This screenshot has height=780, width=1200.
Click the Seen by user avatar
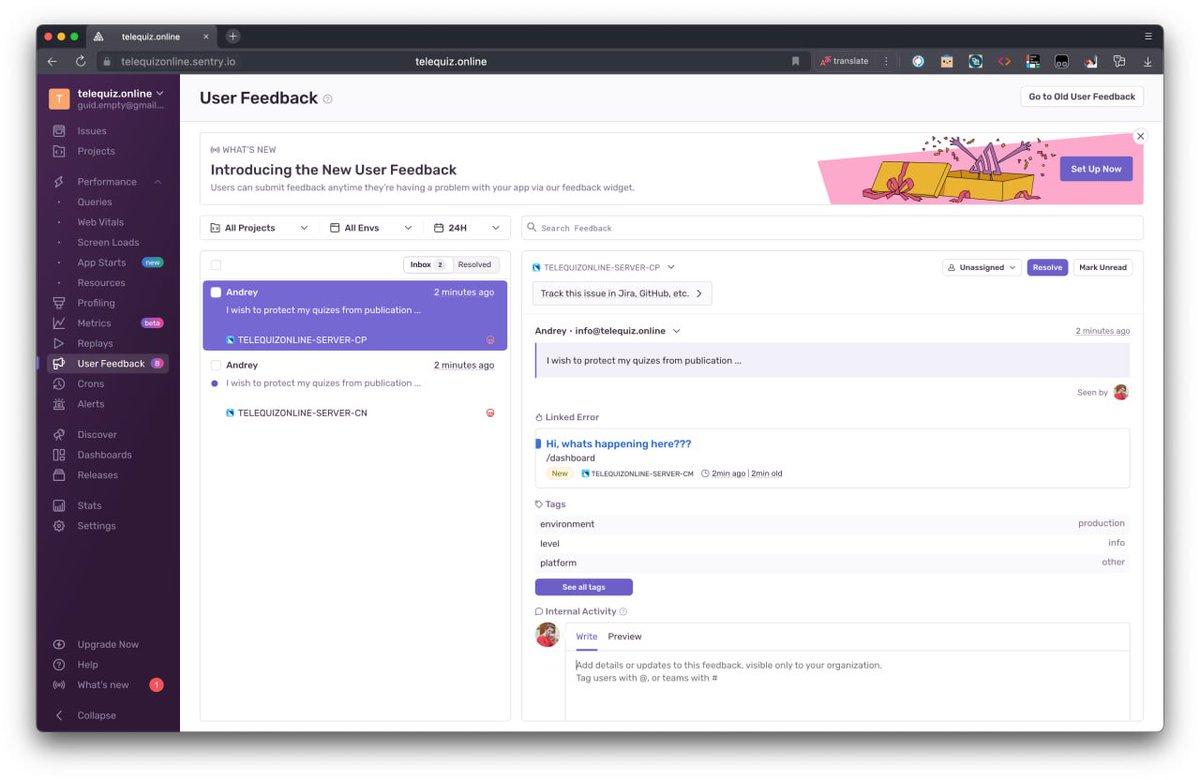pos(1121,392)
